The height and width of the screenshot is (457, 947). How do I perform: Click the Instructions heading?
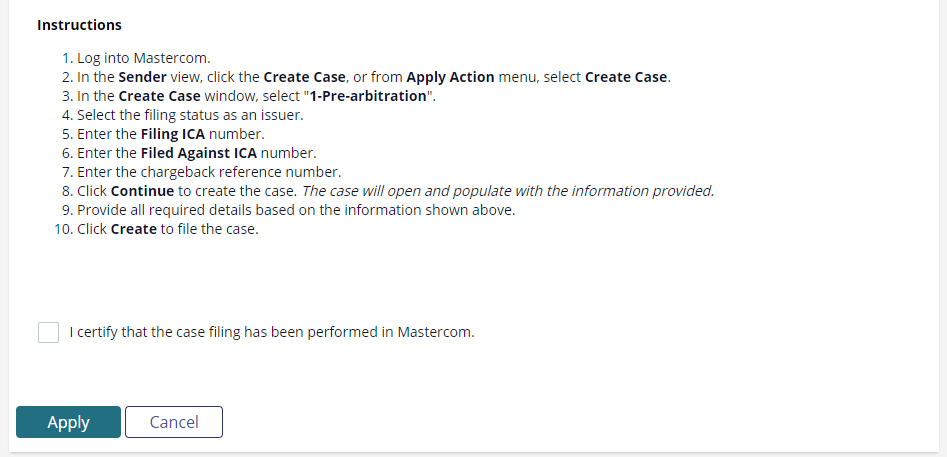click(79, 25)
